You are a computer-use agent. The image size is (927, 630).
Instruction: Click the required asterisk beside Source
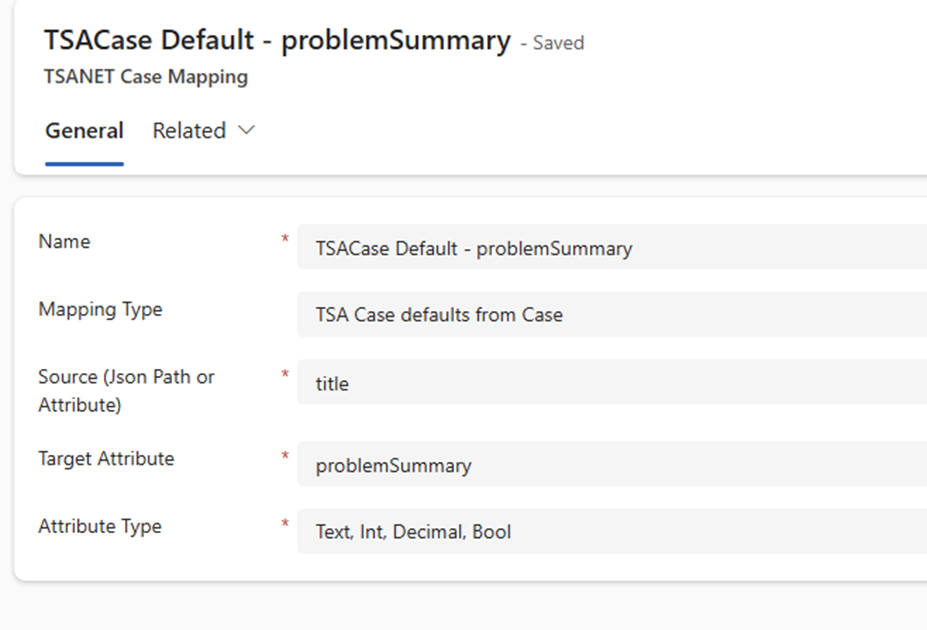pos(285,375)
